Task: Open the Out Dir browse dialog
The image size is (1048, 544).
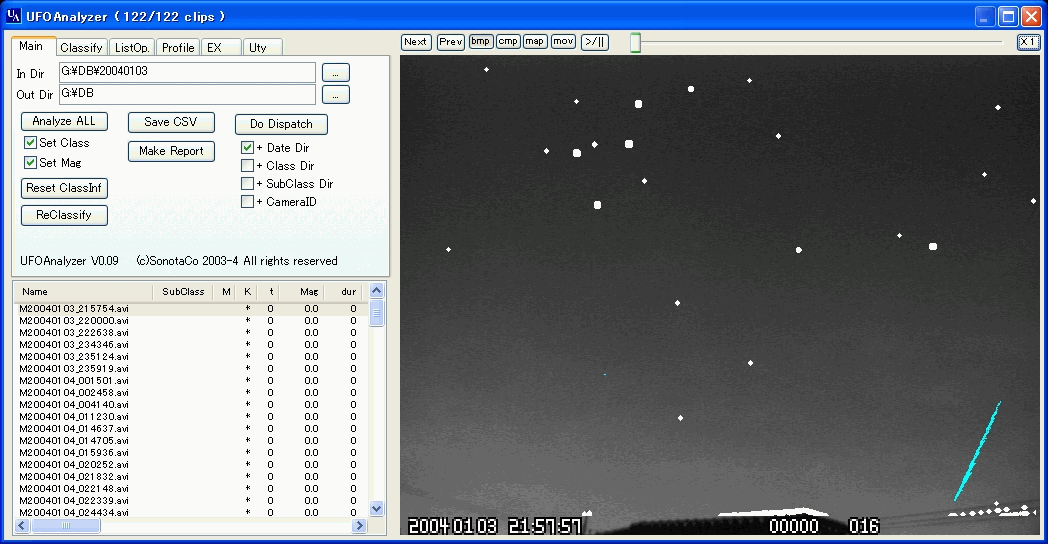Action: (336, 95)
